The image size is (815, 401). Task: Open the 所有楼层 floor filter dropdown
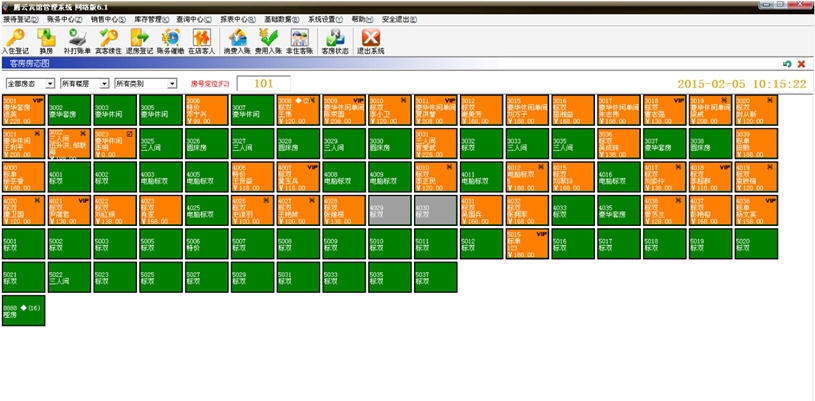point(84,83)
